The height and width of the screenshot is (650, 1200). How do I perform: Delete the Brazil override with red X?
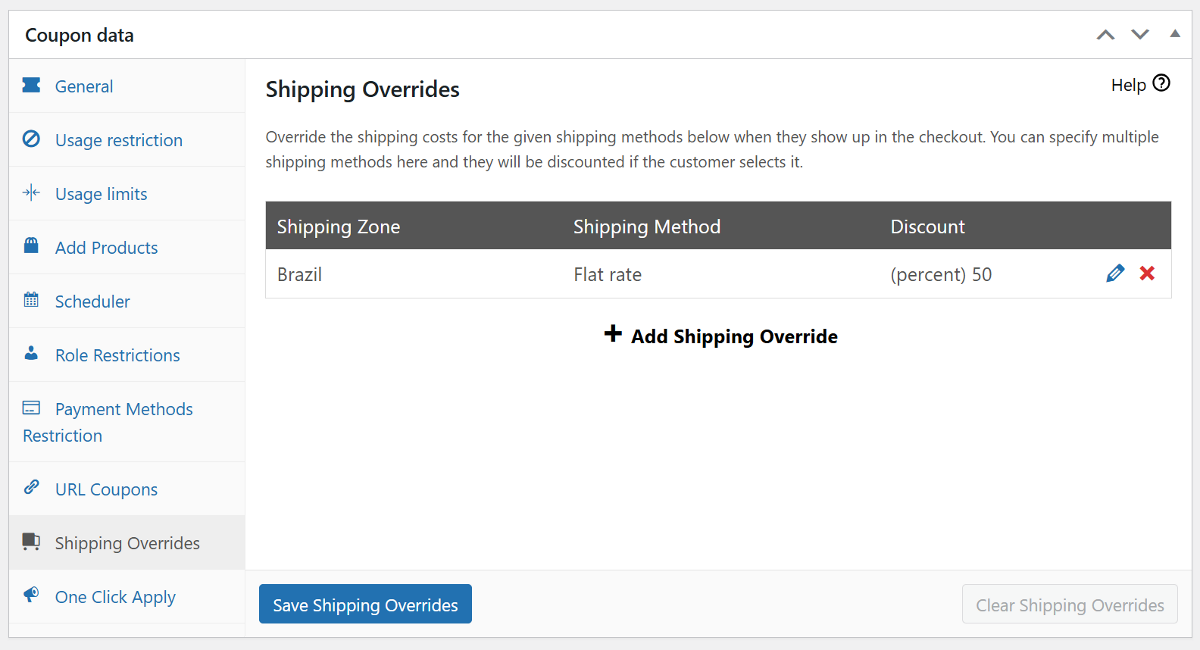point(1147,274)
